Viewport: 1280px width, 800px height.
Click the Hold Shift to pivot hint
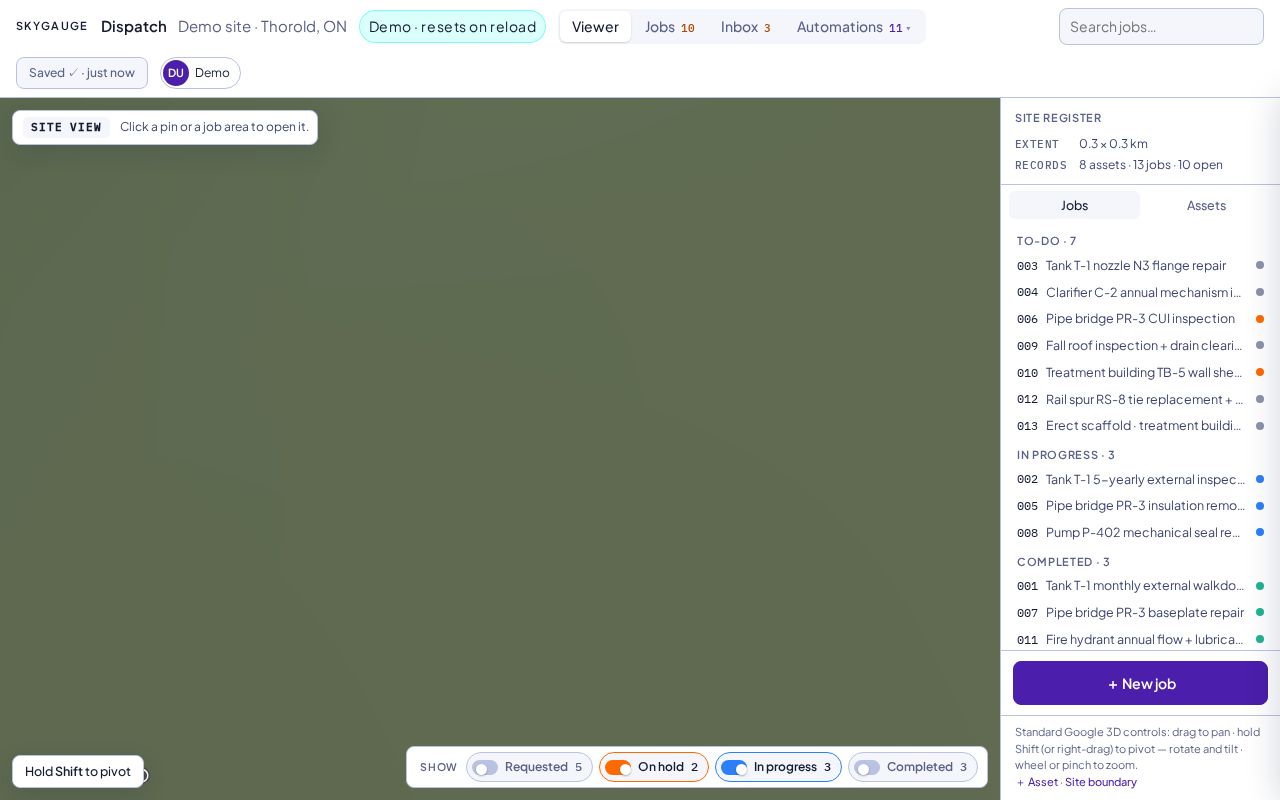[78, 771]
